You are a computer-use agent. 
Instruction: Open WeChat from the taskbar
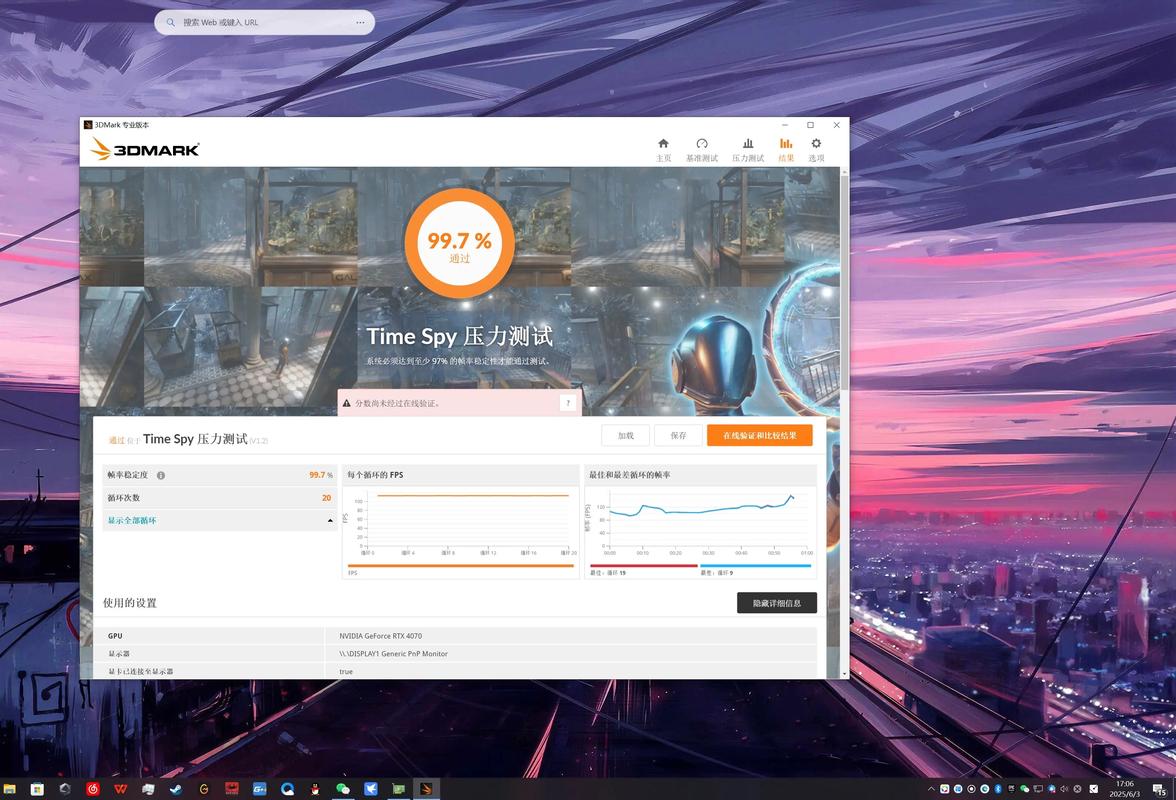click(343, 789)
